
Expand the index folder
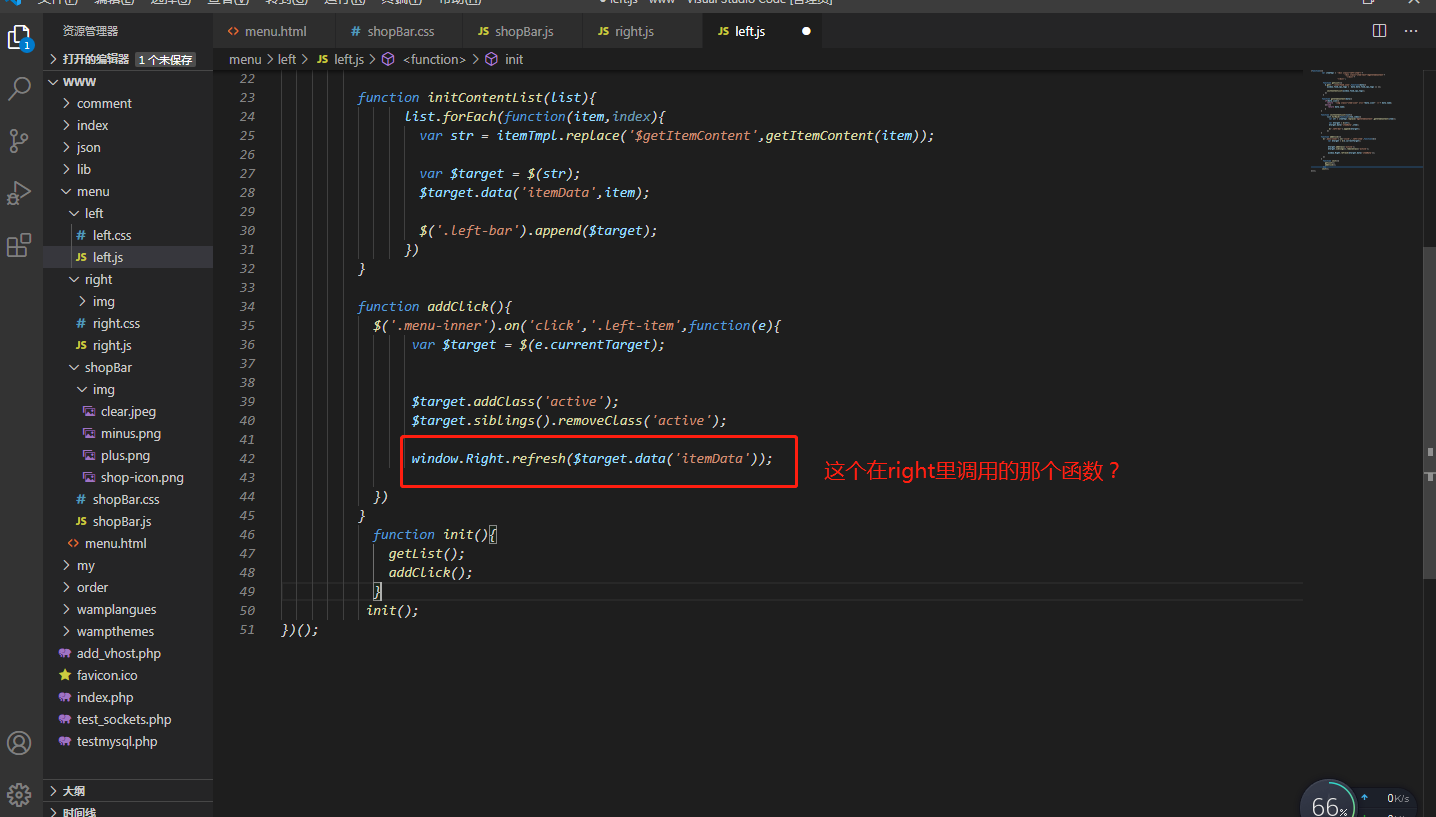pyautogui.click(x=128, y=125)
